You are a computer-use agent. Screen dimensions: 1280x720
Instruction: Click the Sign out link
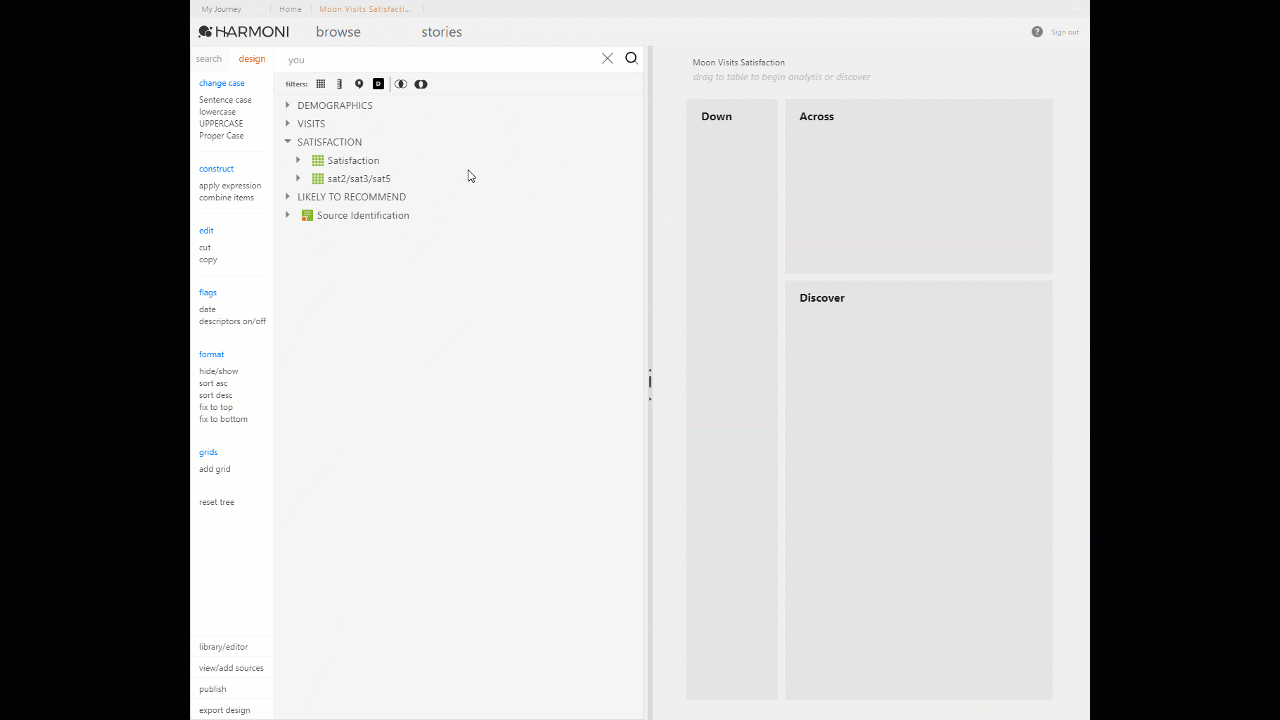(1065, 32)
